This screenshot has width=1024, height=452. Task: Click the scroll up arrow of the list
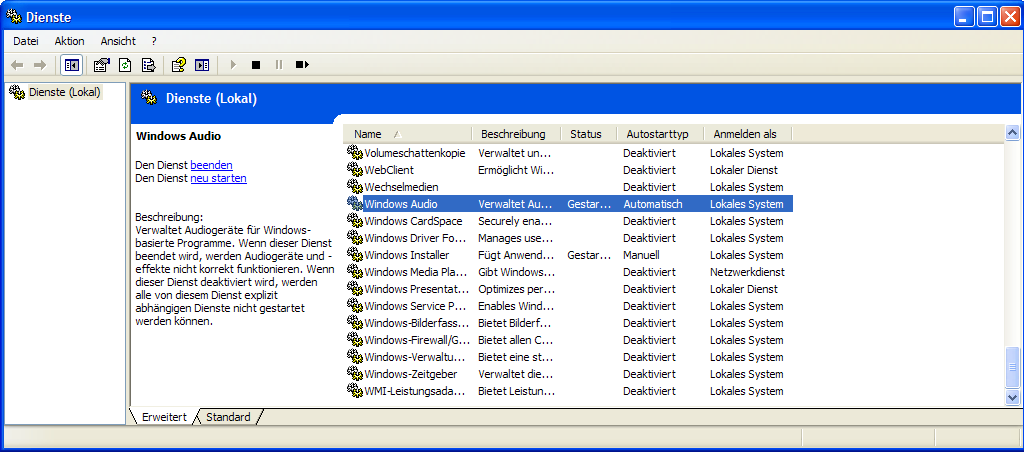(1013, 133)
